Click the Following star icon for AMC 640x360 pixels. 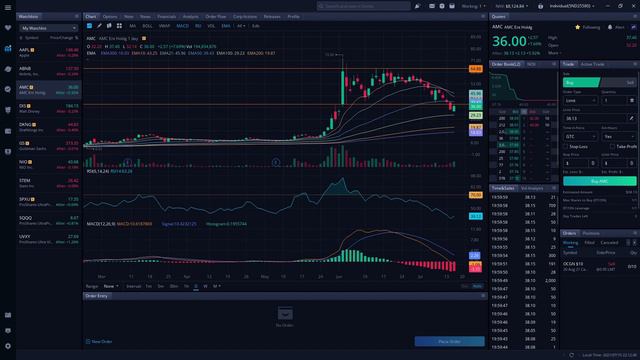pyautogui.click(x=578, y=27)
